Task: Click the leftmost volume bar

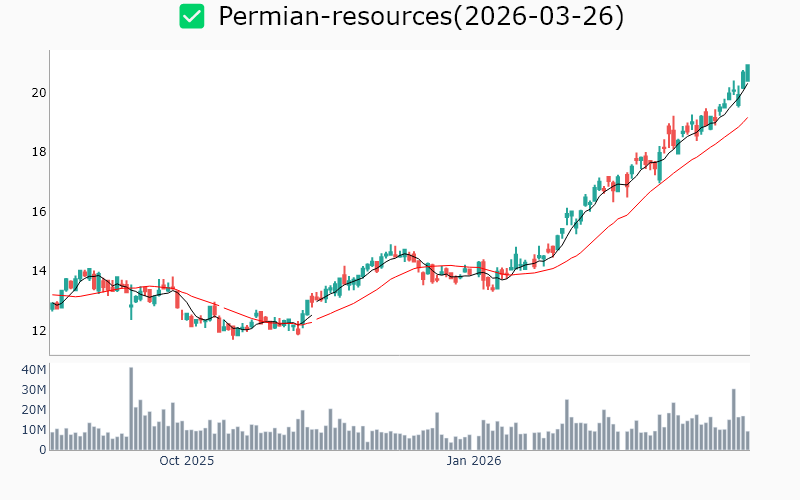Action: pyautogui.click(x=53, y=441)
